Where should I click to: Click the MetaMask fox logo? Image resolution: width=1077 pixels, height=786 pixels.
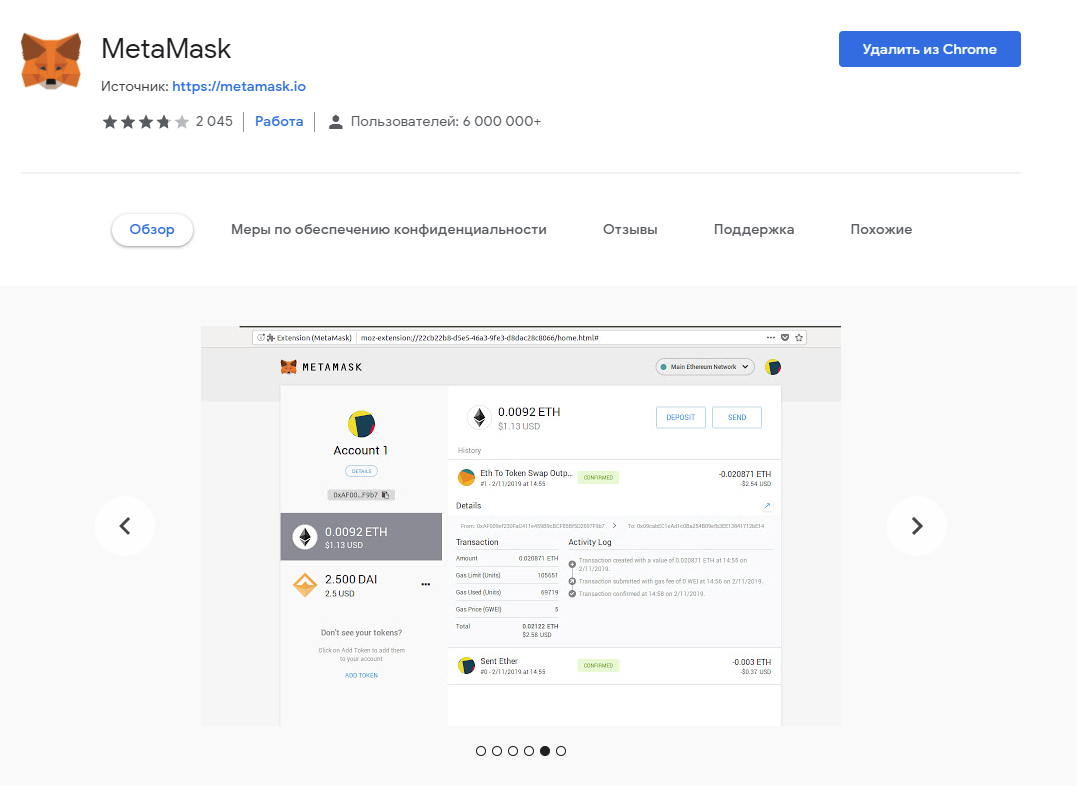tap(51, 60)
